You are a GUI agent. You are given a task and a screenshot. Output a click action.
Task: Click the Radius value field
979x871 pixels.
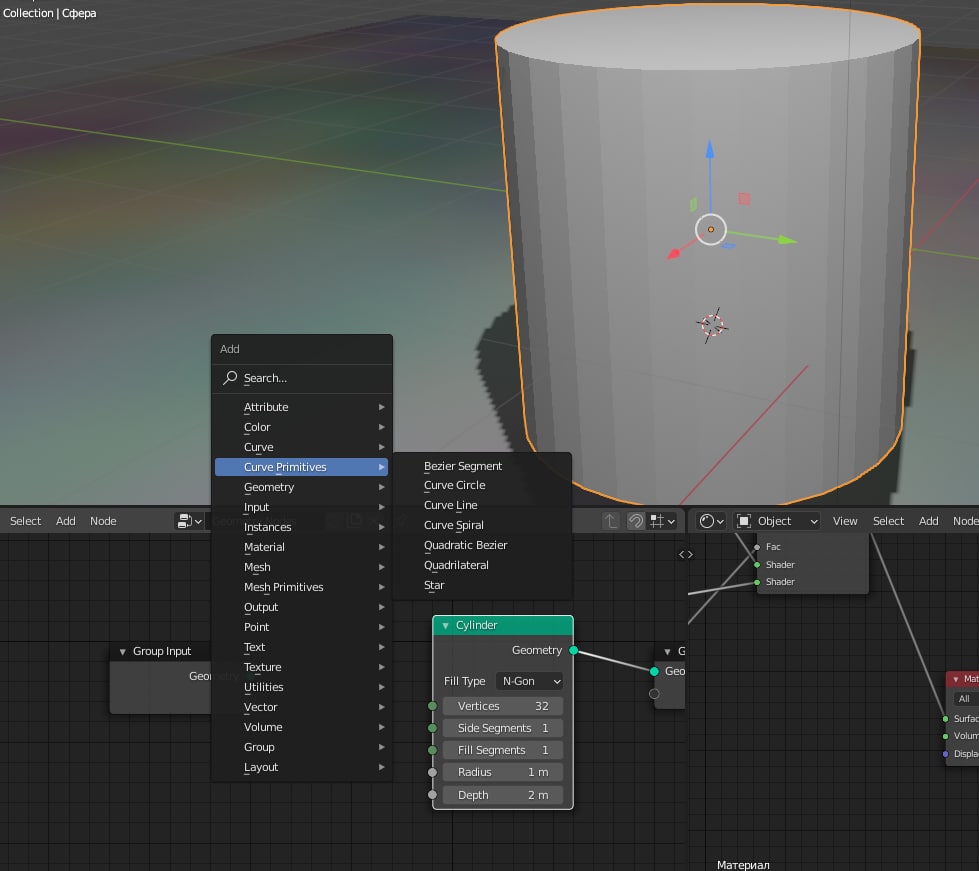coord(503,772)
